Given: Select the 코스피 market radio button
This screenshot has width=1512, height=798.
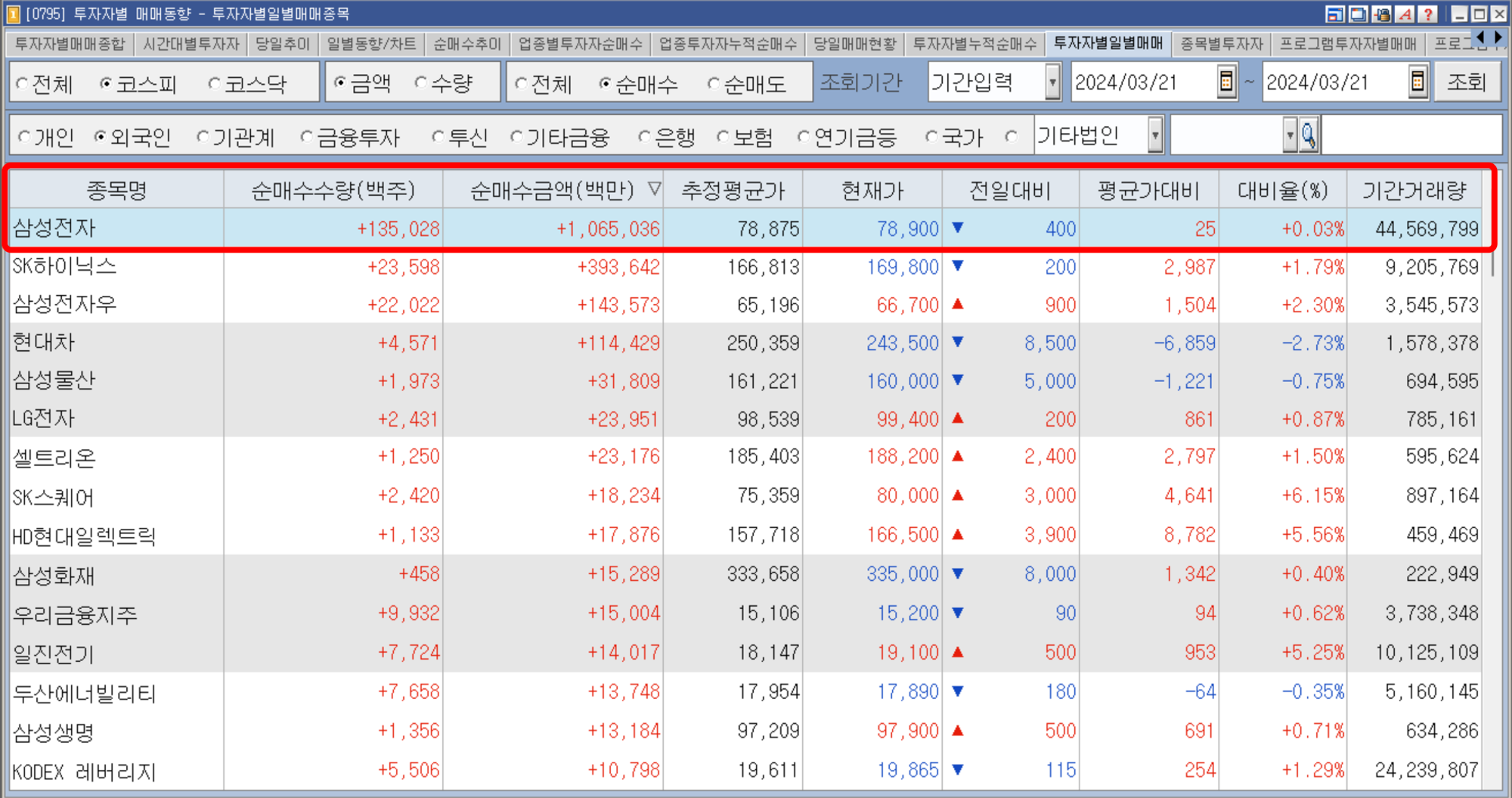Looking at the screenshot, I should click(106, 83).
